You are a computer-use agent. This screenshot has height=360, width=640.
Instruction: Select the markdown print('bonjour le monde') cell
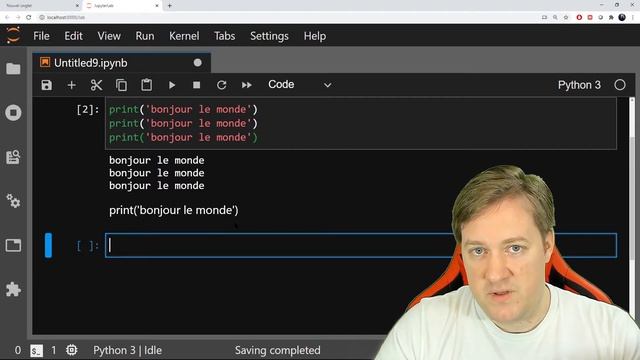[x=173, y=210]
